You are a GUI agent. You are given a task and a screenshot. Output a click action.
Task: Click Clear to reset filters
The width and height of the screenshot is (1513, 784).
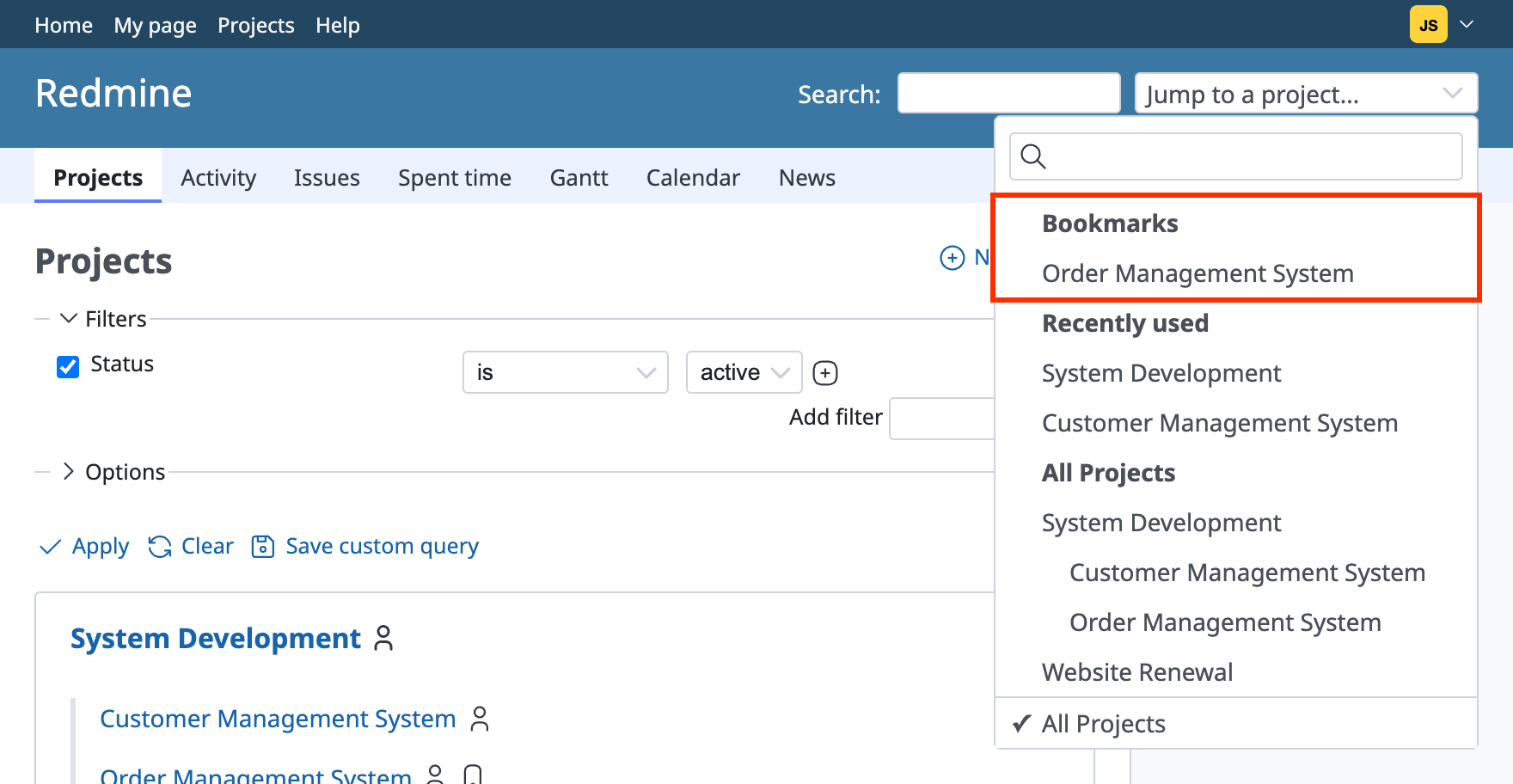191,547
